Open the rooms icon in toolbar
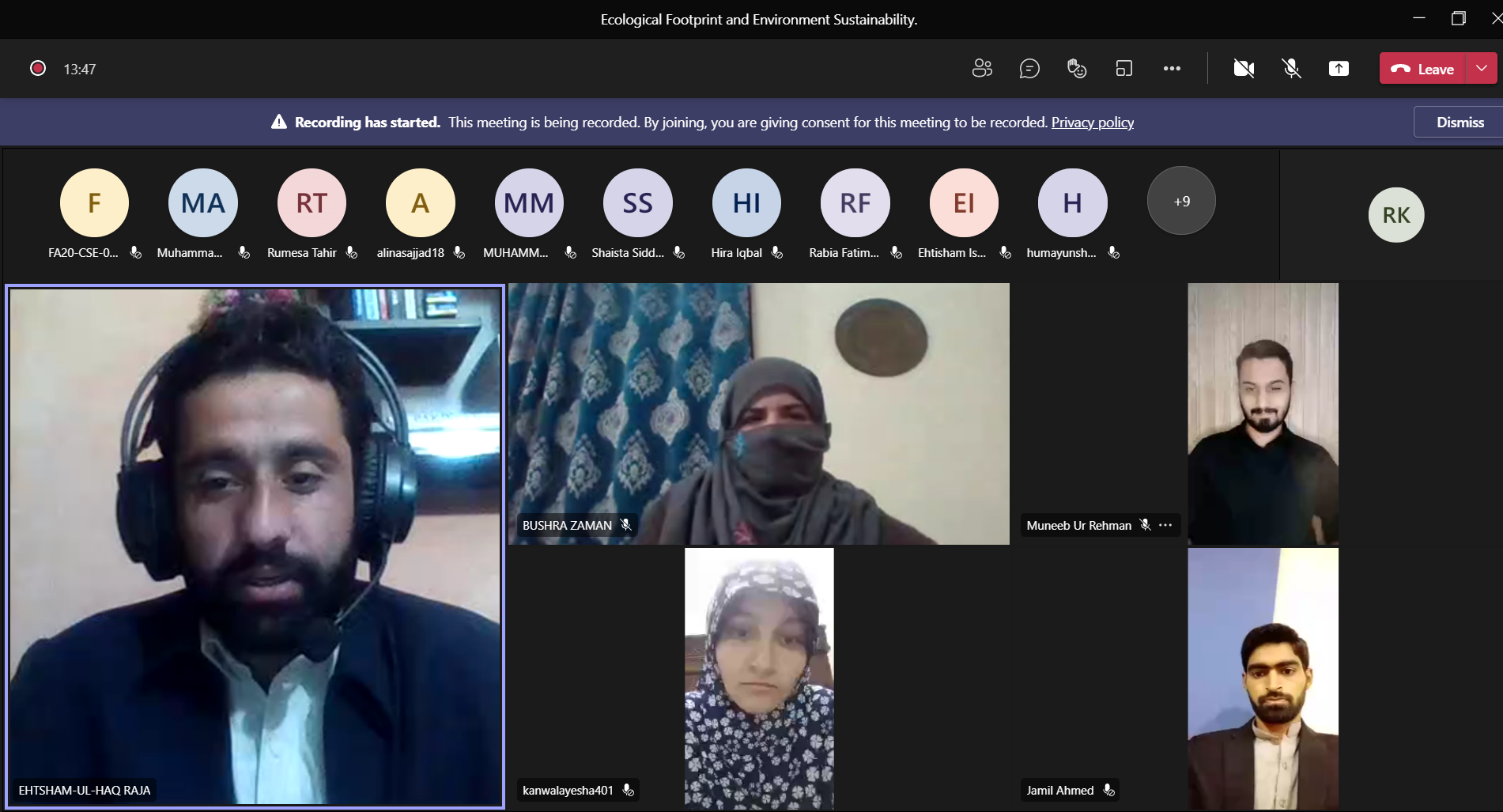The width and height of the screenshot is (1503, 812). point(1124,69)
